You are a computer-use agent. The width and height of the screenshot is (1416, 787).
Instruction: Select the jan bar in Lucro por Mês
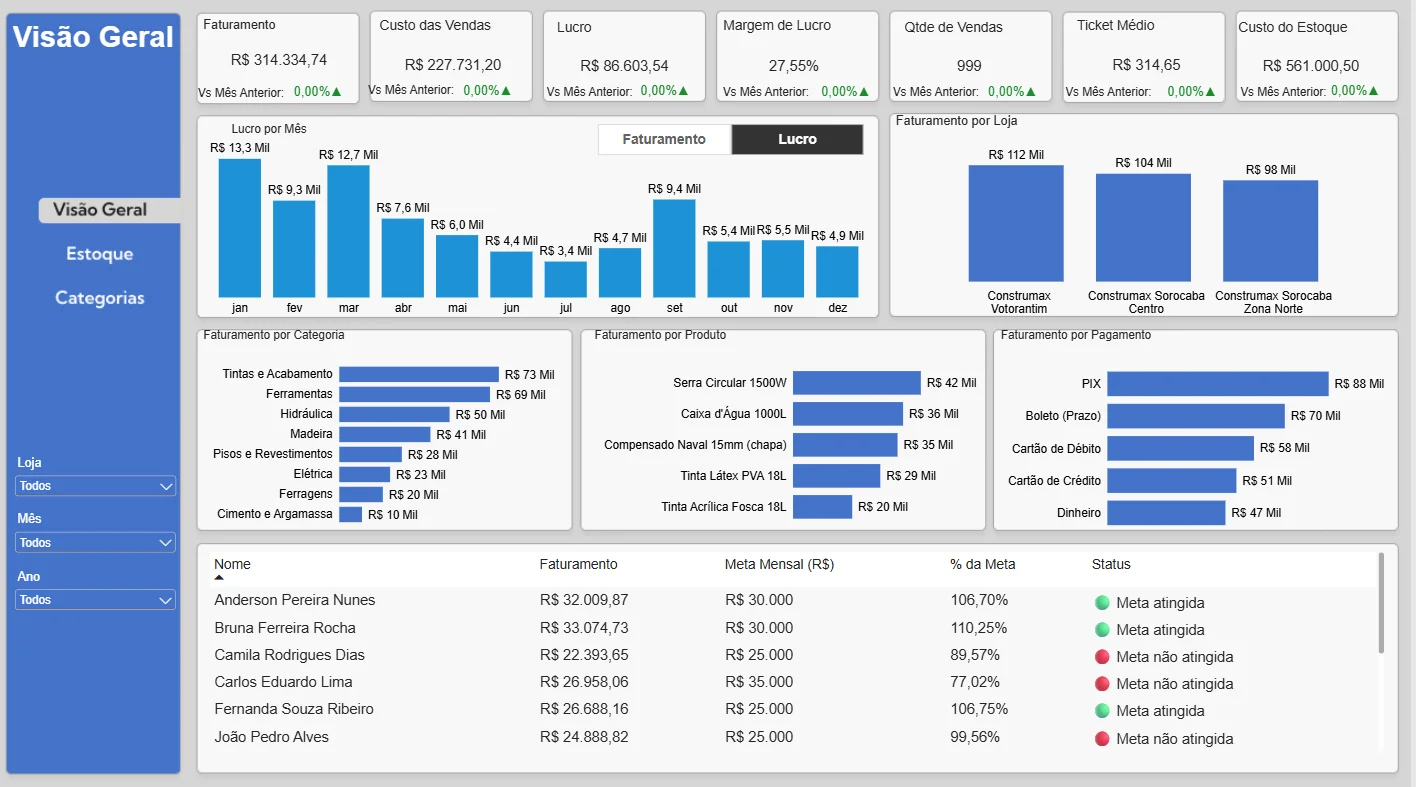(240, 228)
